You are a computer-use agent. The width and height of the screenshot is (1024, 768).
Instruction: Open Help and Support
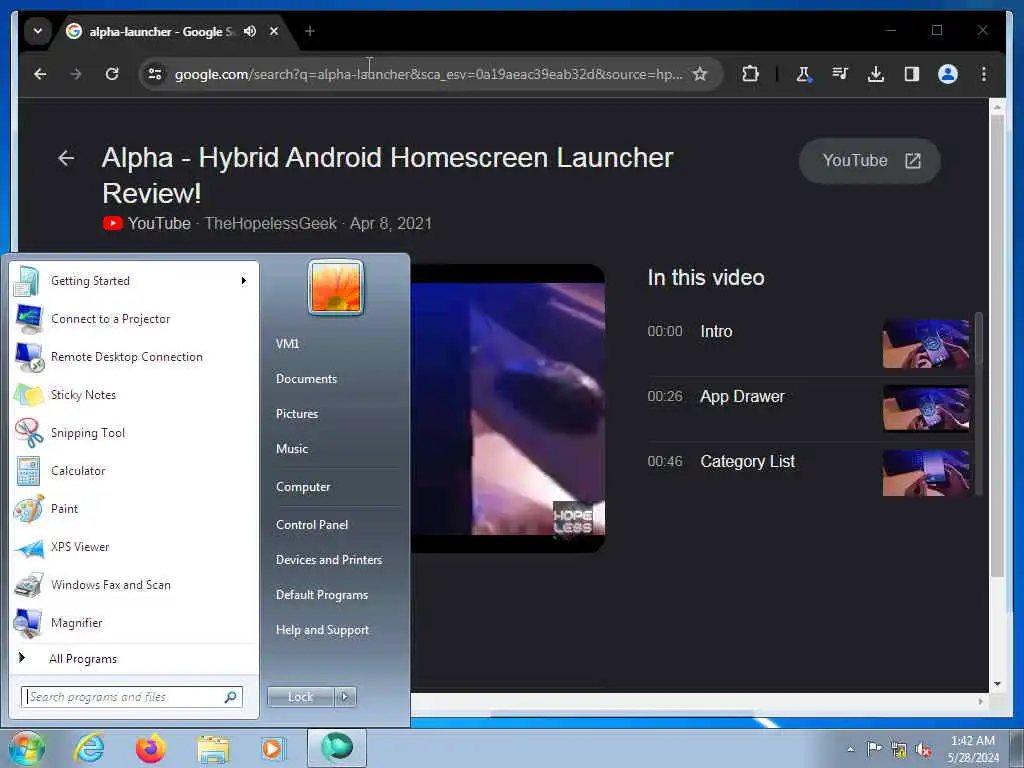point(322,630)
